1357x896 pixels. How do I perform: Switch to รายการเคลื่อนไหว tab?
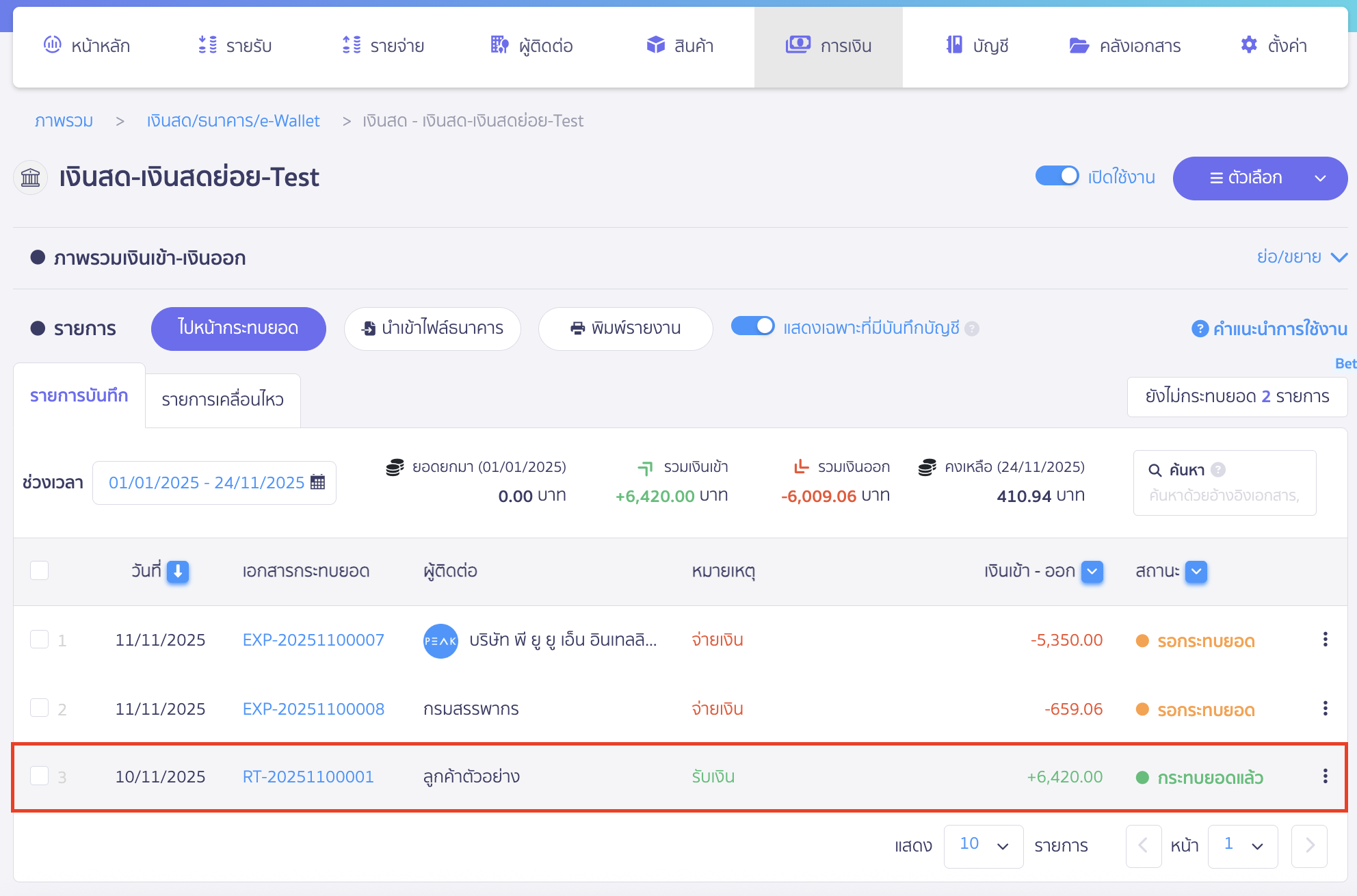[x=222, y=400]
